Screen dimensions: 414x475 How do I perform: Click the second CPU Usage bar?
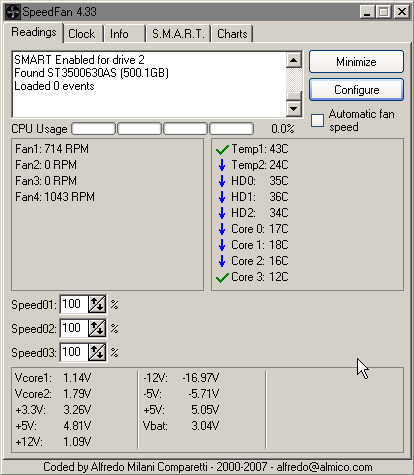140,129
